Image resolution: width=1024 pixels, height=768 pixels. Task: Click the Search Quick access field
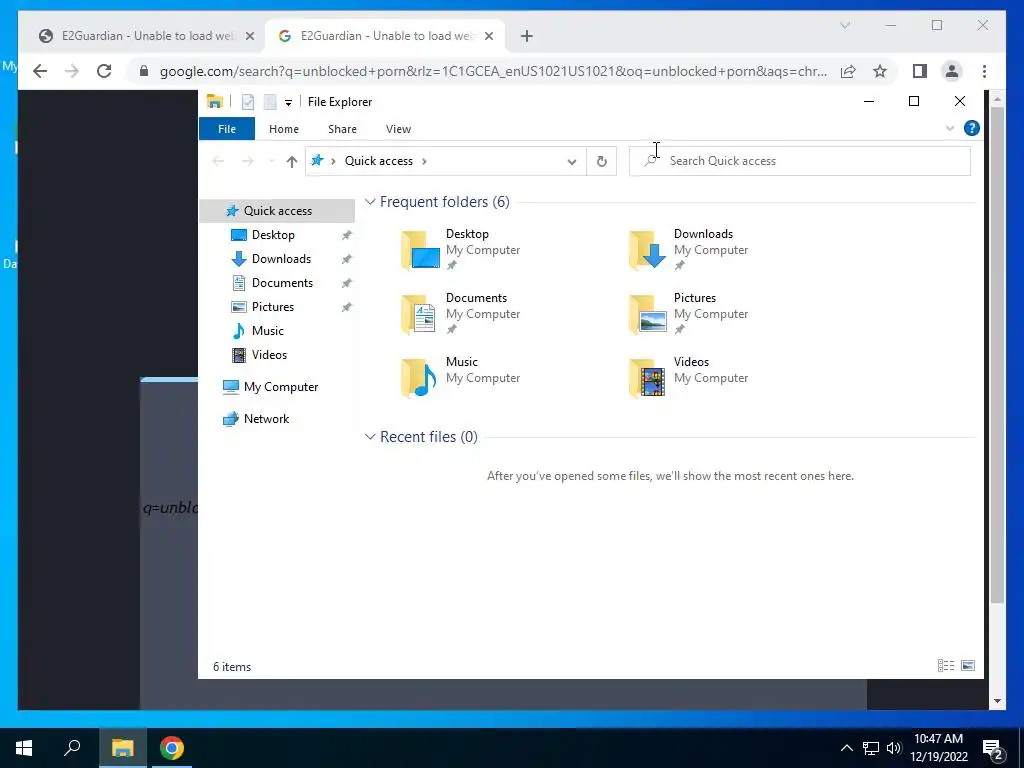(x=799, y=161)
